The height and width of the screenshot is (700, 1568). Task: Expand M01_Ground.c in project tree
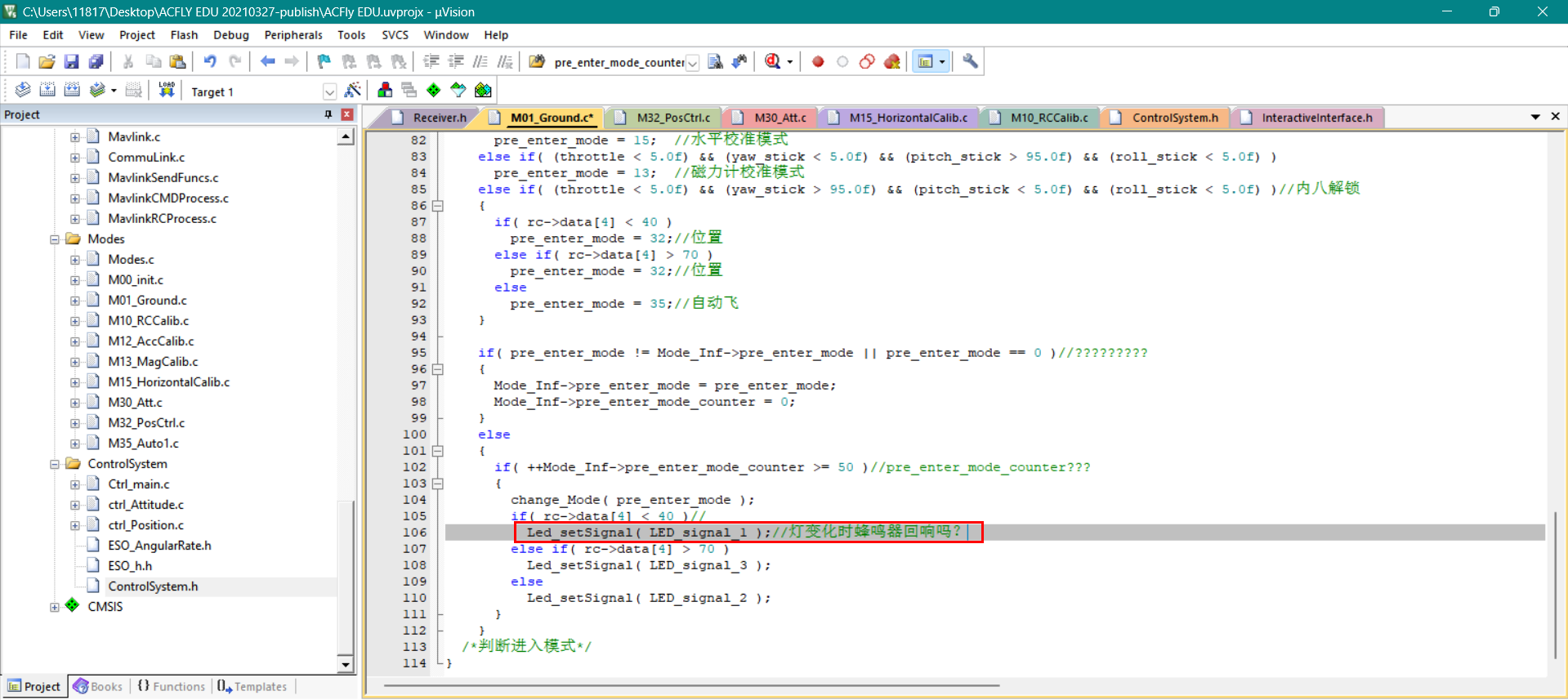pyautogui.click(x=75, y=301)
